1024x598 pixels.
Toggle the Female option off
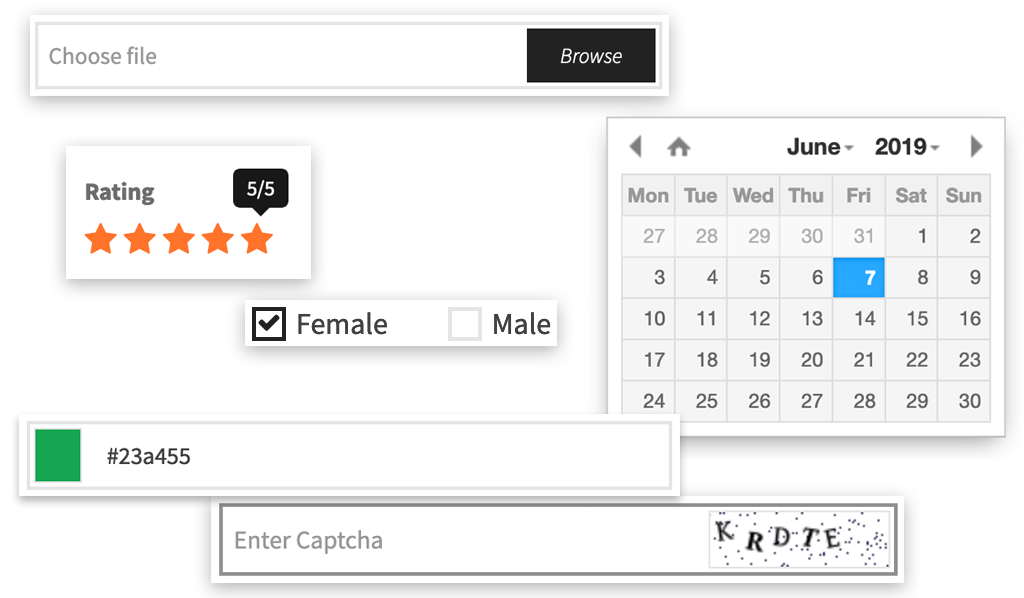[268, 323]
